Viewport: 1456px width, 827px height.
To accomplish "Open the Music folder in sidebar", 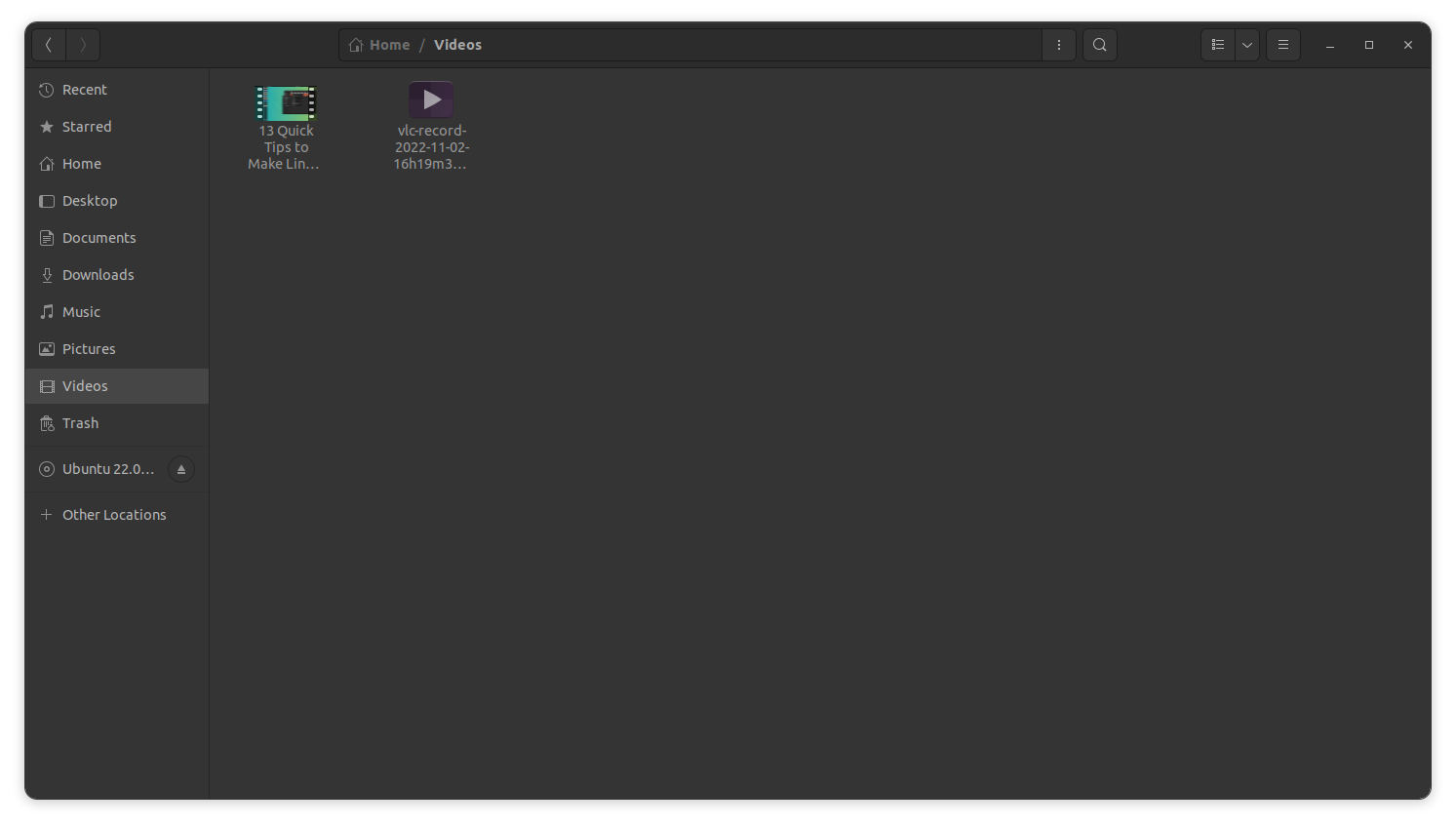I will tap(81, 312).
